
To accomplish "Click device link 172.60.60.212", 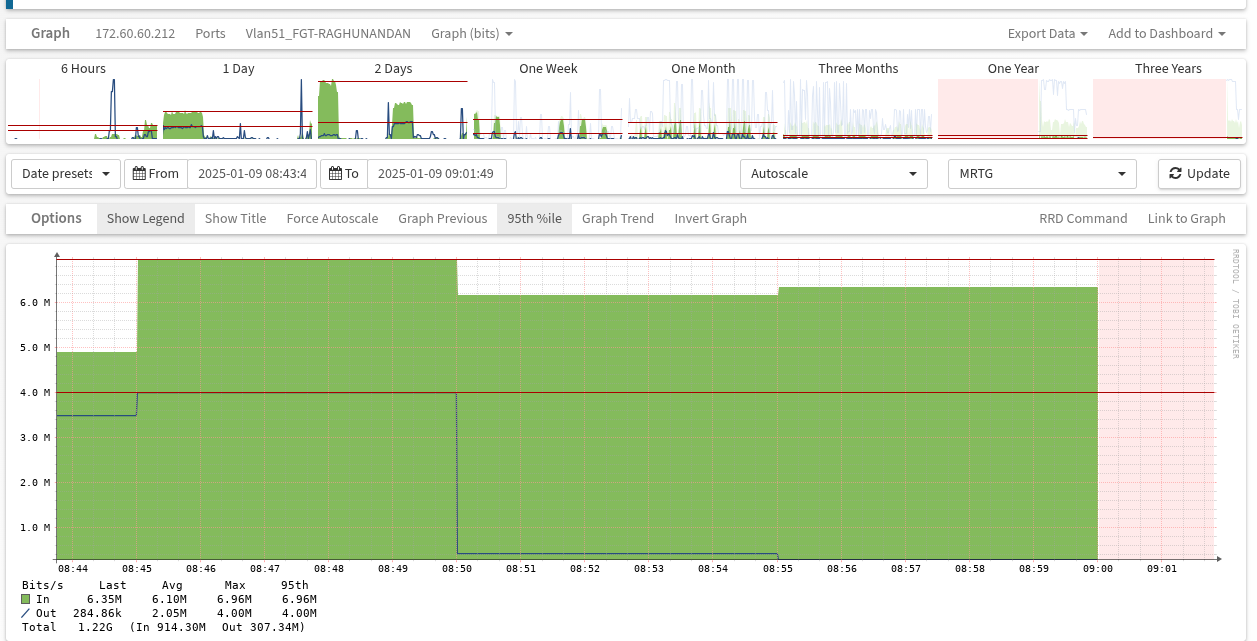I will coord(135,34).
